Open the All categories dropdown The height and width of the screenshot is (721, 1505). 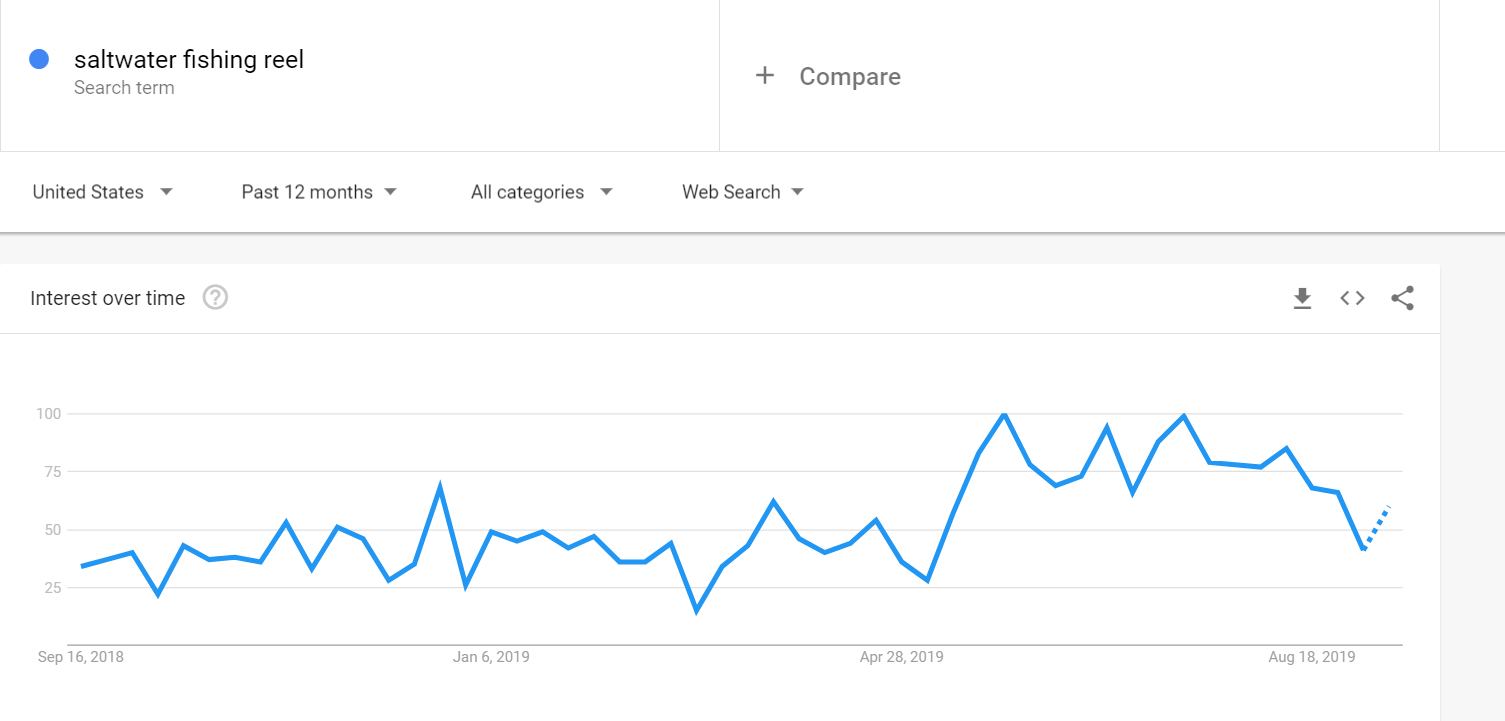(x=541, y=192)
